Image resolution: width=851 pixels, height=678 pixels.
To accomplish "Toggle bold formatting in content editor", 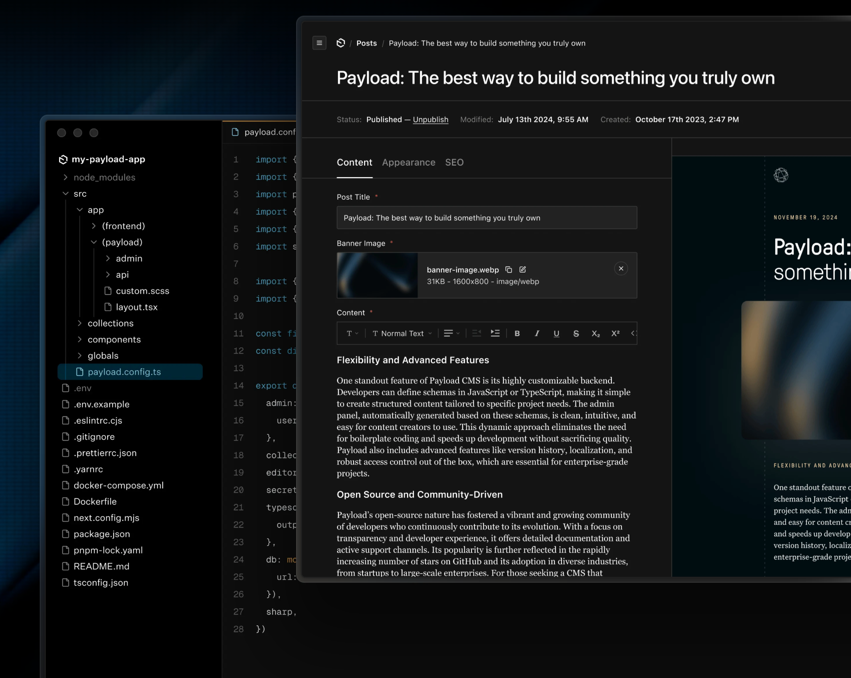I will click(517, 334).
